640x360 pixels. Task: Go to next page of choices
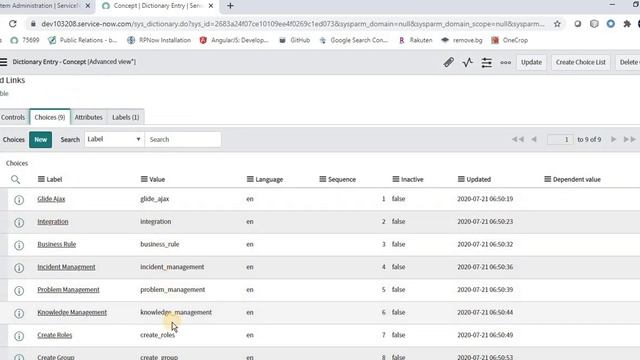coord(613,139)
